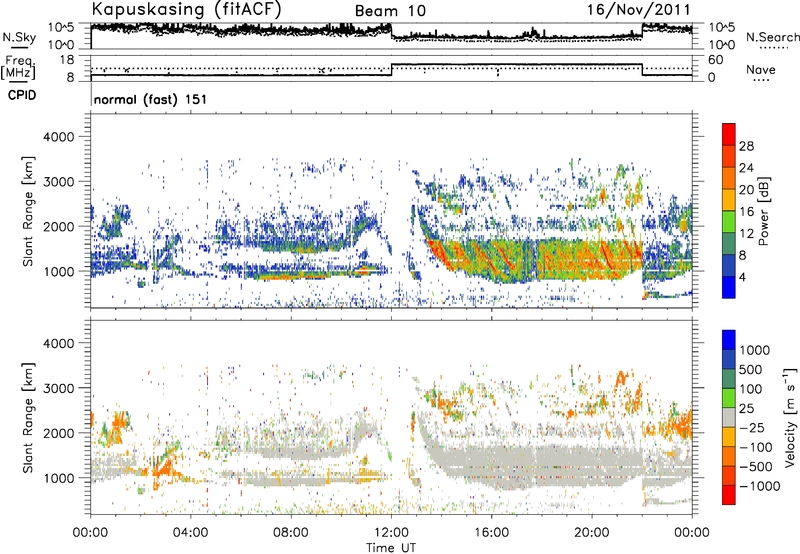The height and width of the screenshot is (554, 800).
Task: Click the "N.Sky" legend label
Action: [19, 37]
